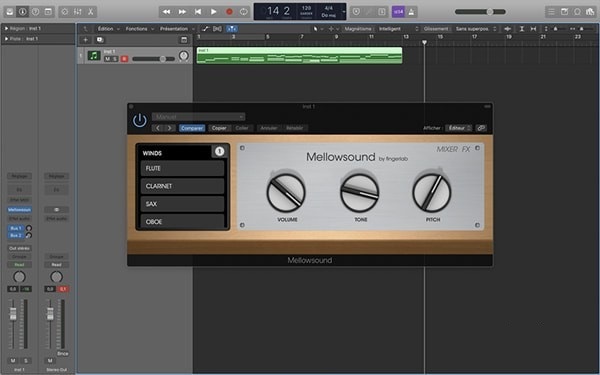Click the Inst 1 track pan knob
The width and height of the screenshot is (600, 375).
tap(184, 56)
